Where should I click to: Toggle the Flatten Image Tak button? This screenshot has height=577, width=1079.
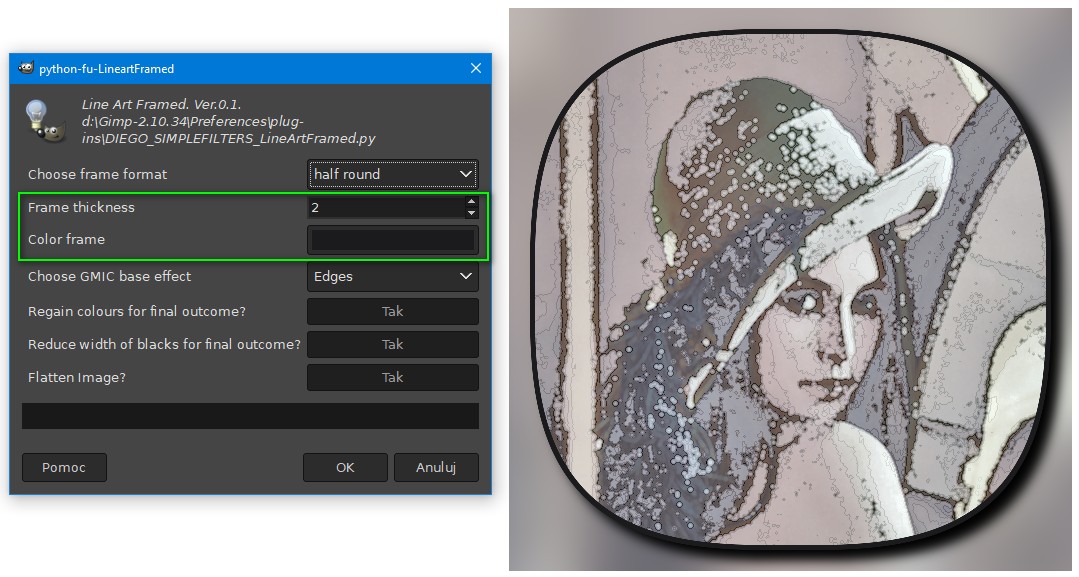point(392,377)
